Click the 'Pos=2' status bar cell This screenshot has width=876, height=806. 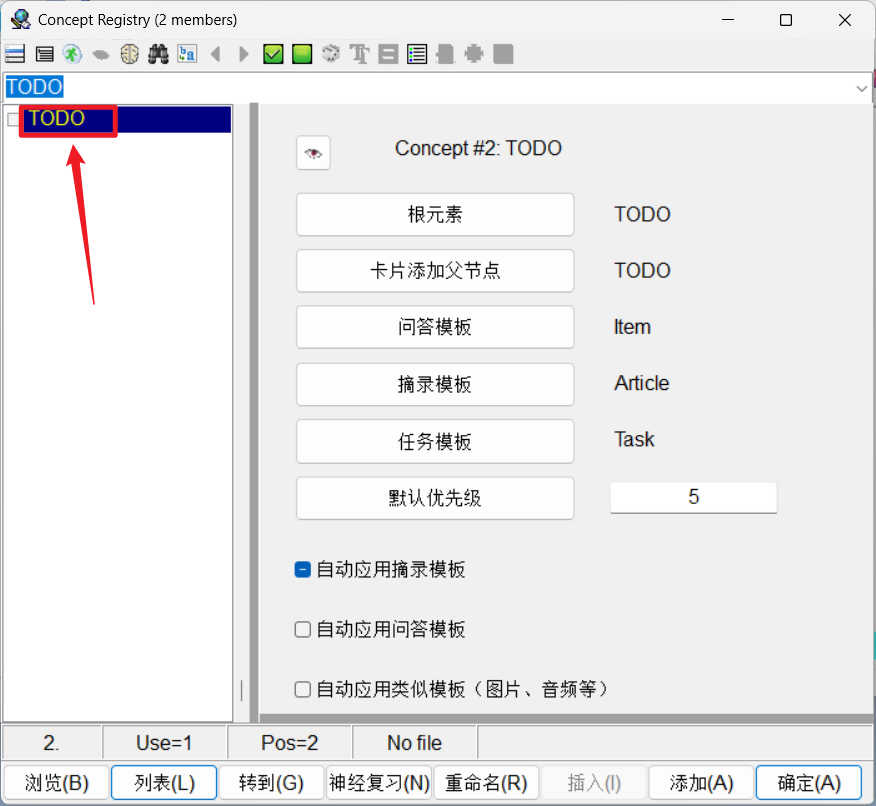tap(289, 743)
